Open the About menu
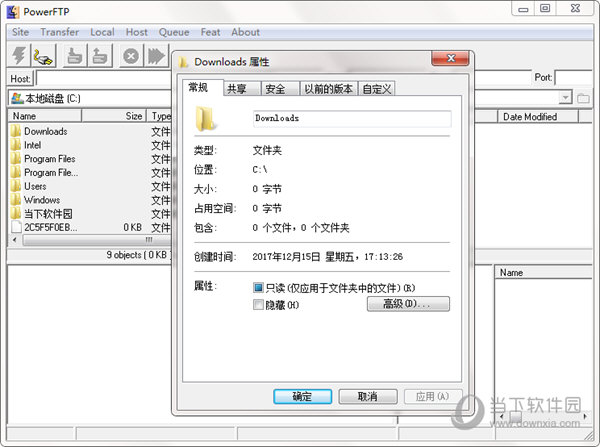The width and height of the screenshot is (600, 447). click(x=245, y=32)
